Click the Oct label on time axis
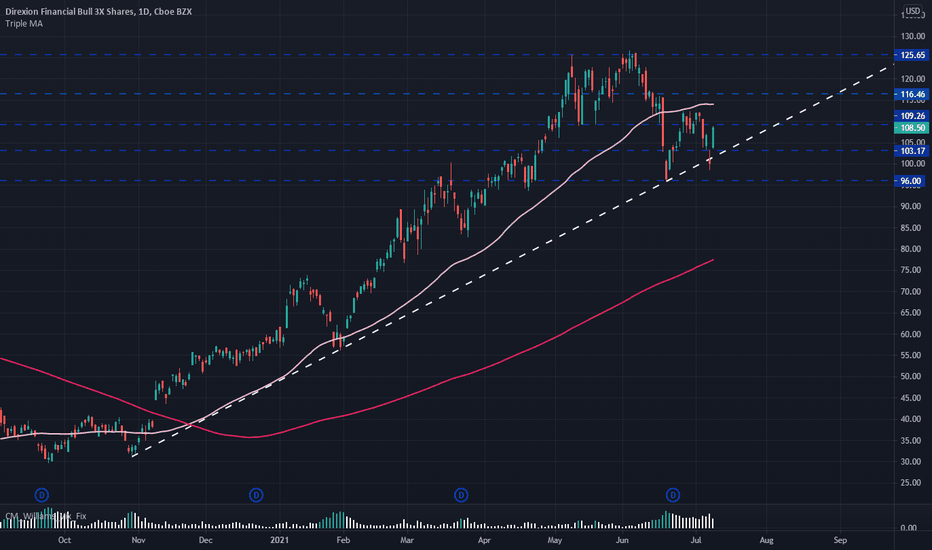This screenshot has width=932, height=550. point(64,540)
